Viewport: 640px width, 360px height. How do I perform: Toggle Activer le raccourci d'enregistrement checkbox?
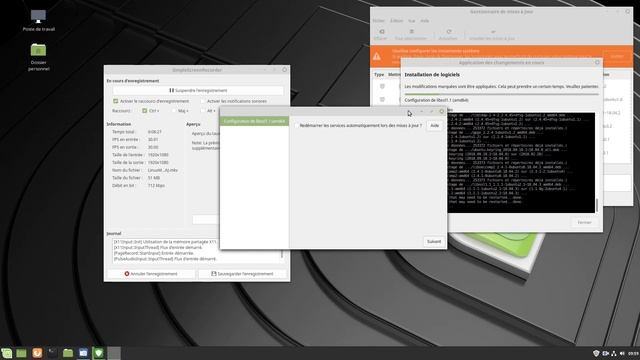click(116, 101)
